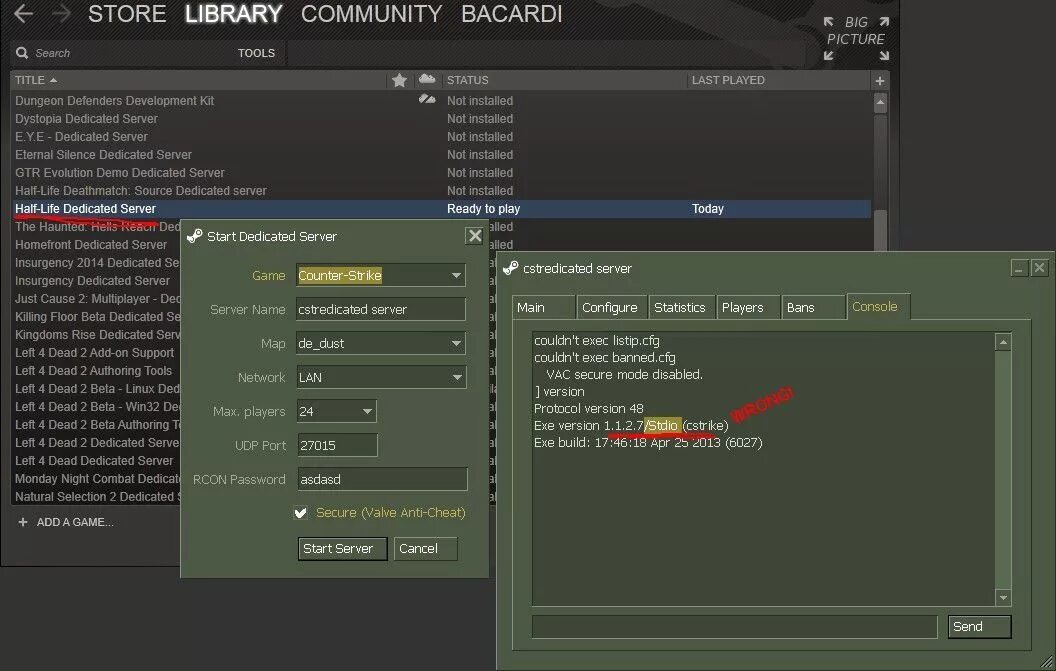Select Eternal Silence Dedicated Server row

[441, 155]
